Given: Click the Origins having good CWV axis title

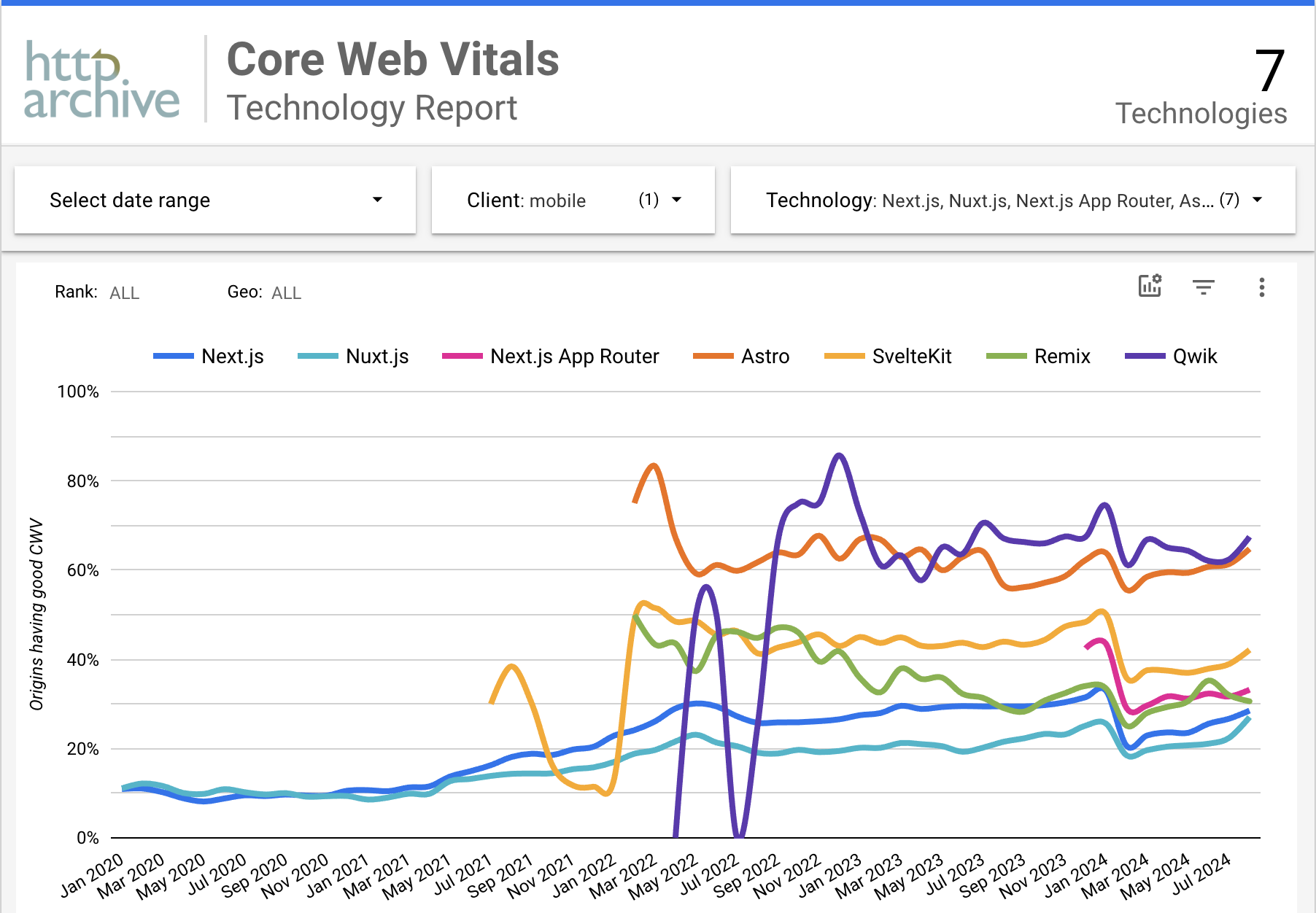Looking at the screenshot, I should [36, 614].
